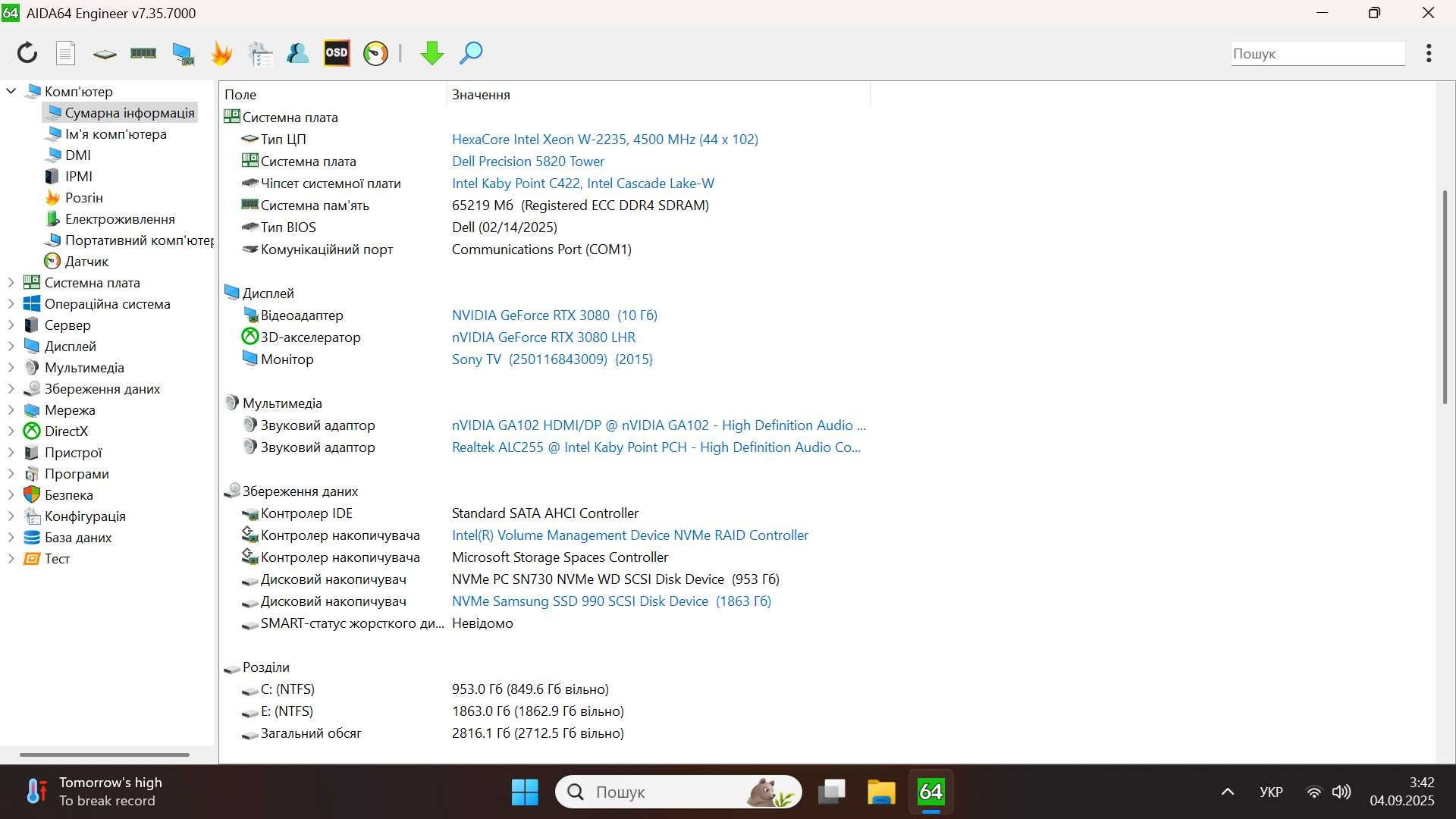Open the Report toolbar icon

(66, 53)
